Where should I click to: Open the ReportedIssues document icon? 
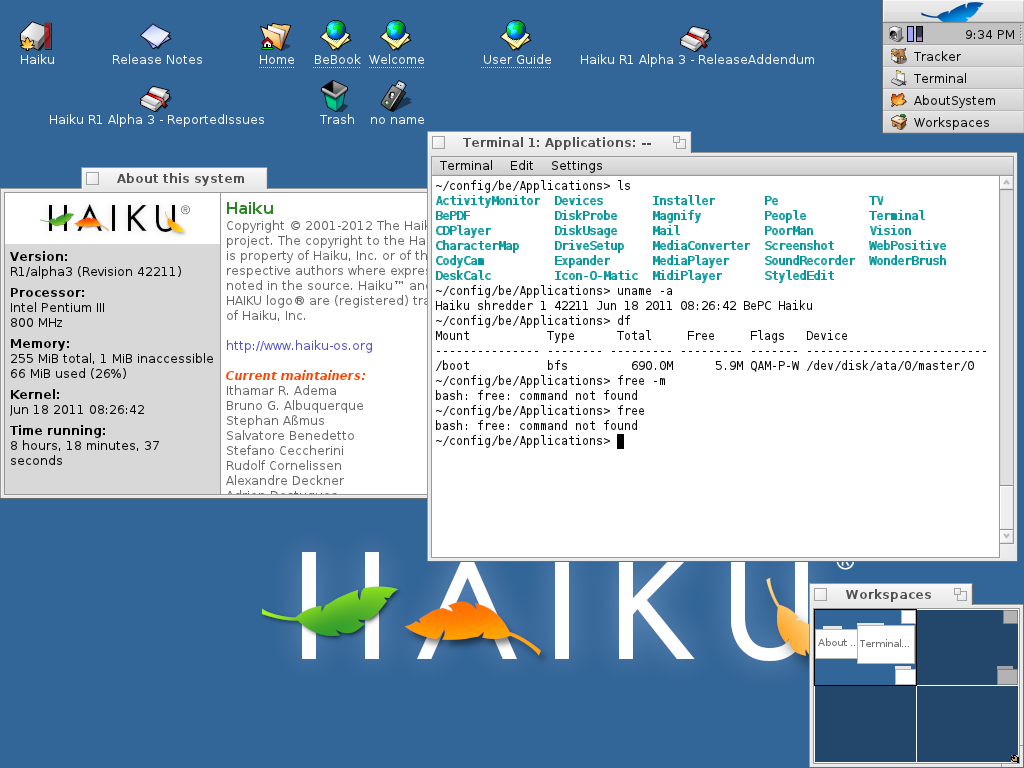click(x=156, y=97)
